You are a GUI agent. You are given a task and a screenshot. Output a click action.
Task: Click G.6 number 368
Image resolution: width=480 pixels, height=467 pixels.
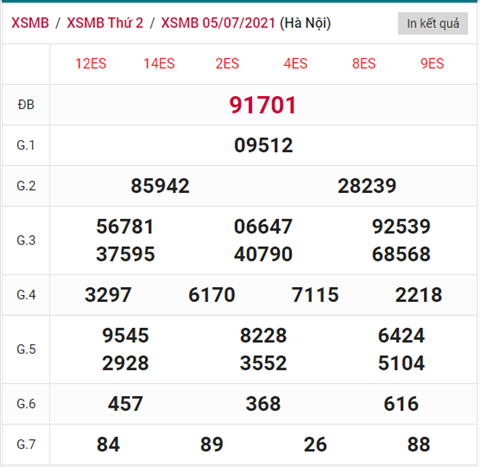[x=263, y=404]
